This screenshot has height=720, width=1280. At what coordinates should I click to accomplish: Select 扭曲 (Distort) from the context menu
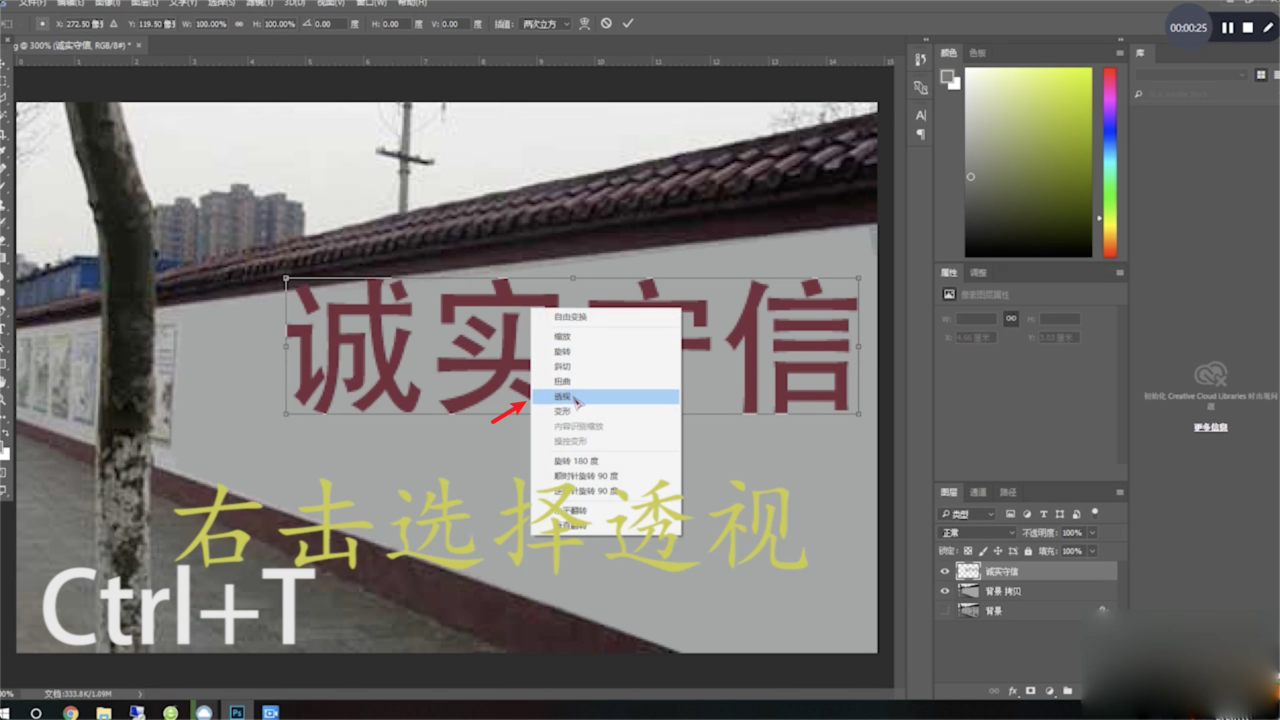pyautogui.click(x=605, y=382)
